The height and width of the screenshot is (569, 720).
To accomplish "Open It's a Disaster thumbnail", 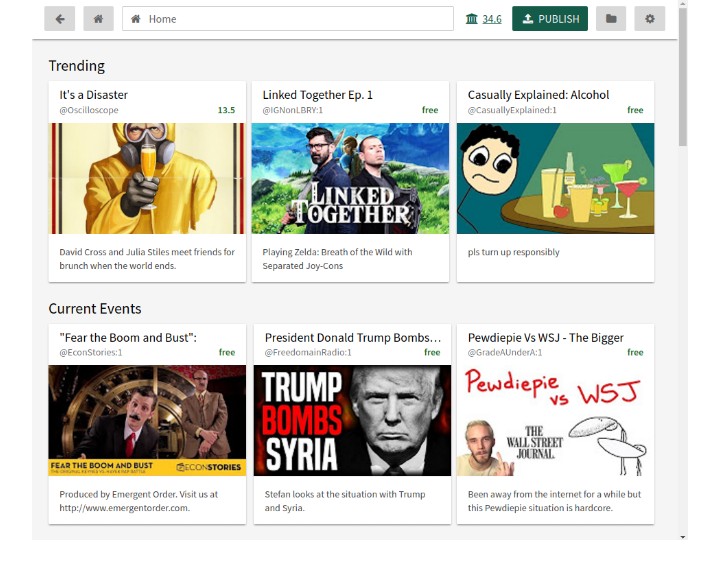I will 147,178.
